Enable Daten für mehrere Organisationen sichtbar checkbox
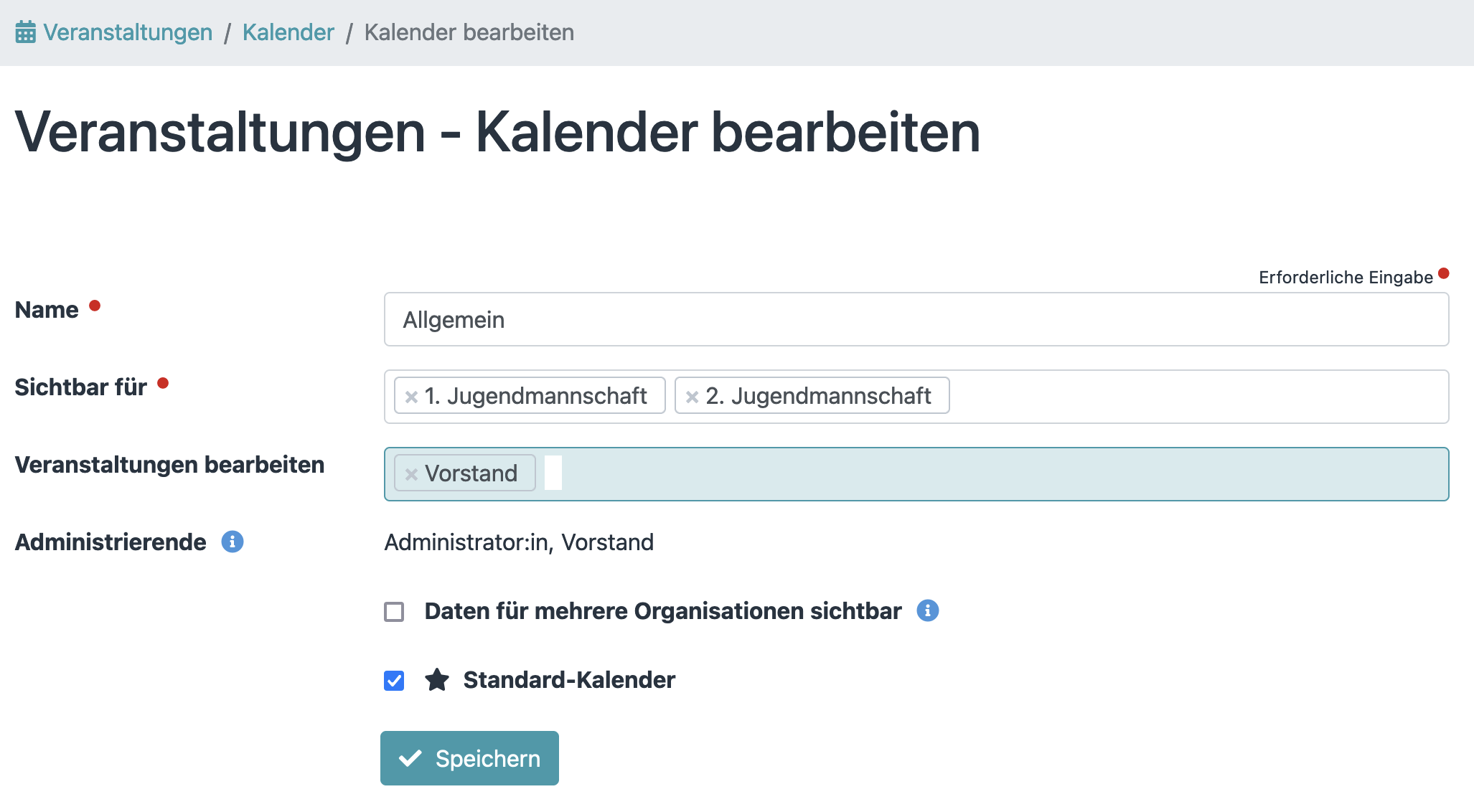 coord(394,612)
